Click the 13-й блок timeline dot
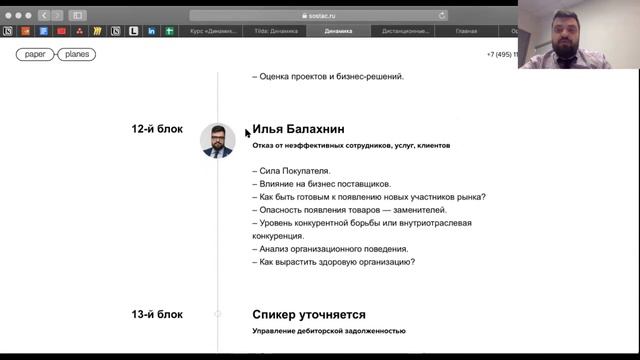640x360 pixels. (218, 314)
